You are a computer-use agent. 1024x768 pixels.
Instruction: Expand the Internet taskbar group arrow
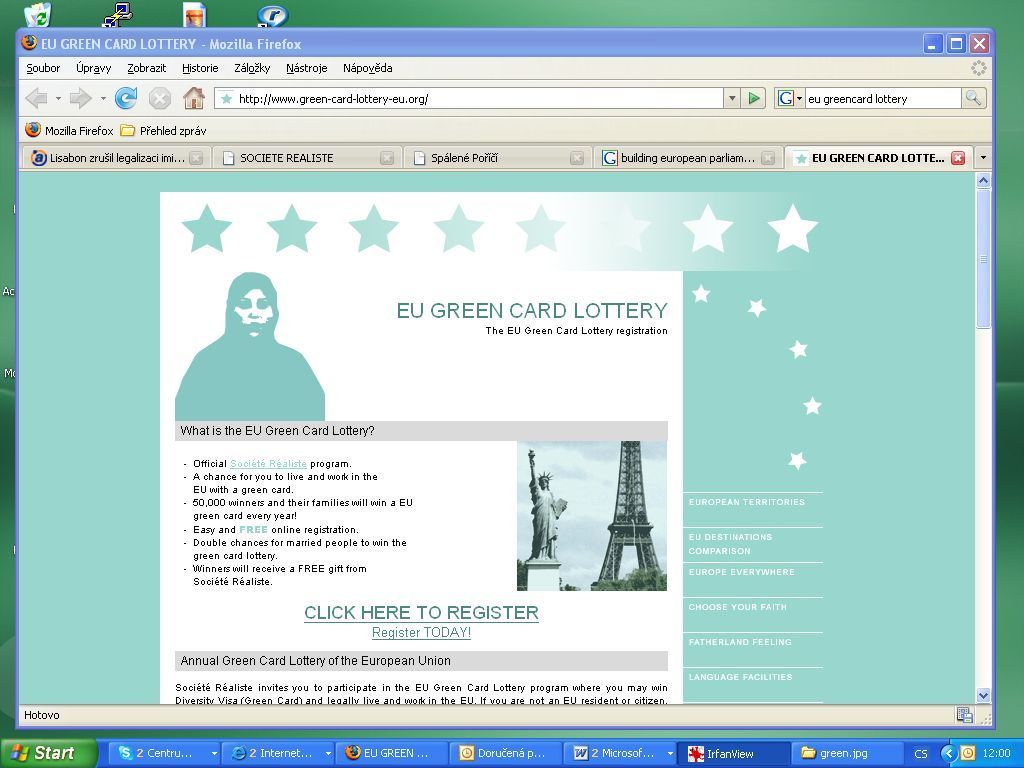tap(328, 754)
